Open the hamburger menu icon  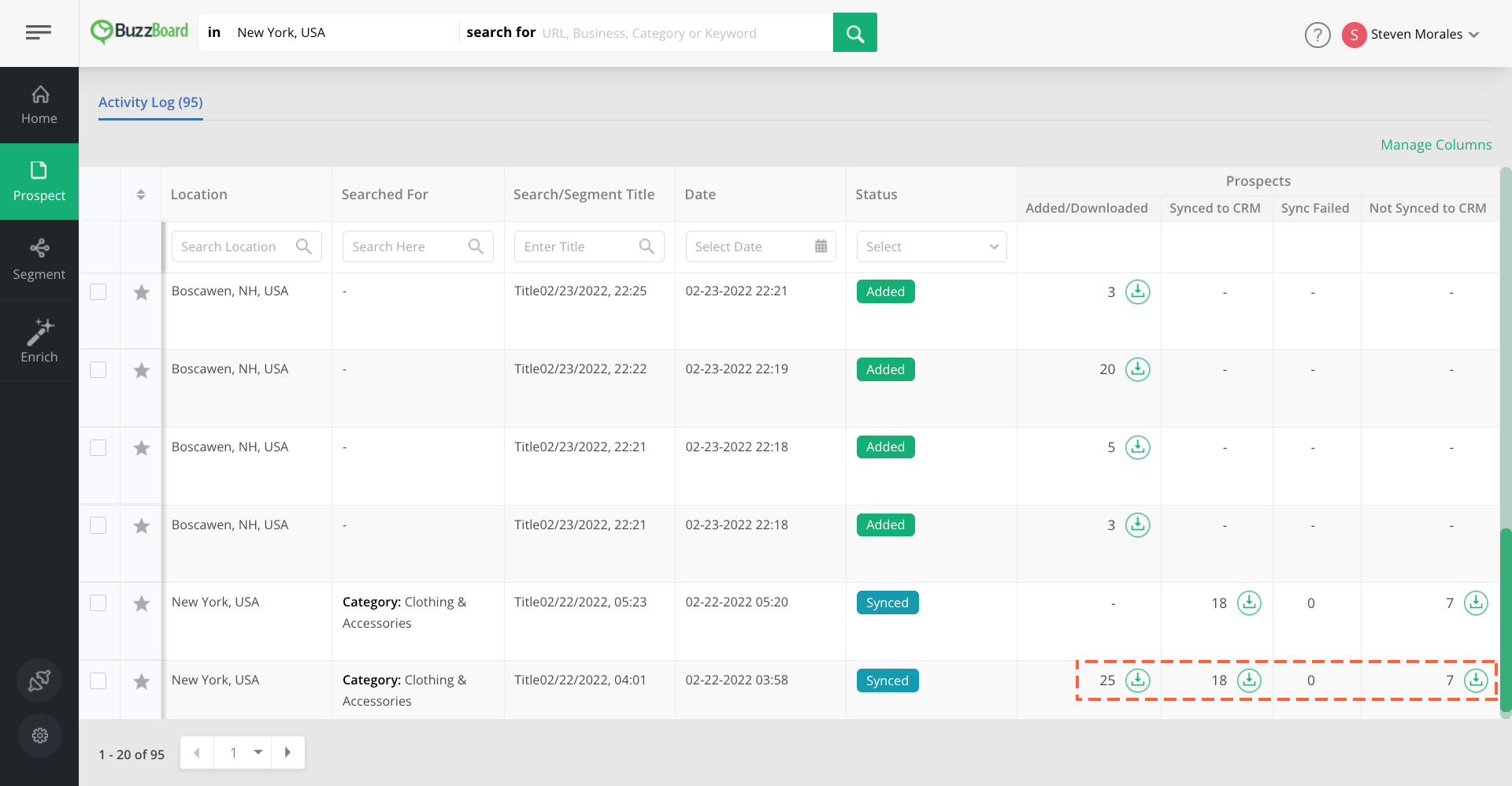pyautogui.click(x=39, y=32)
